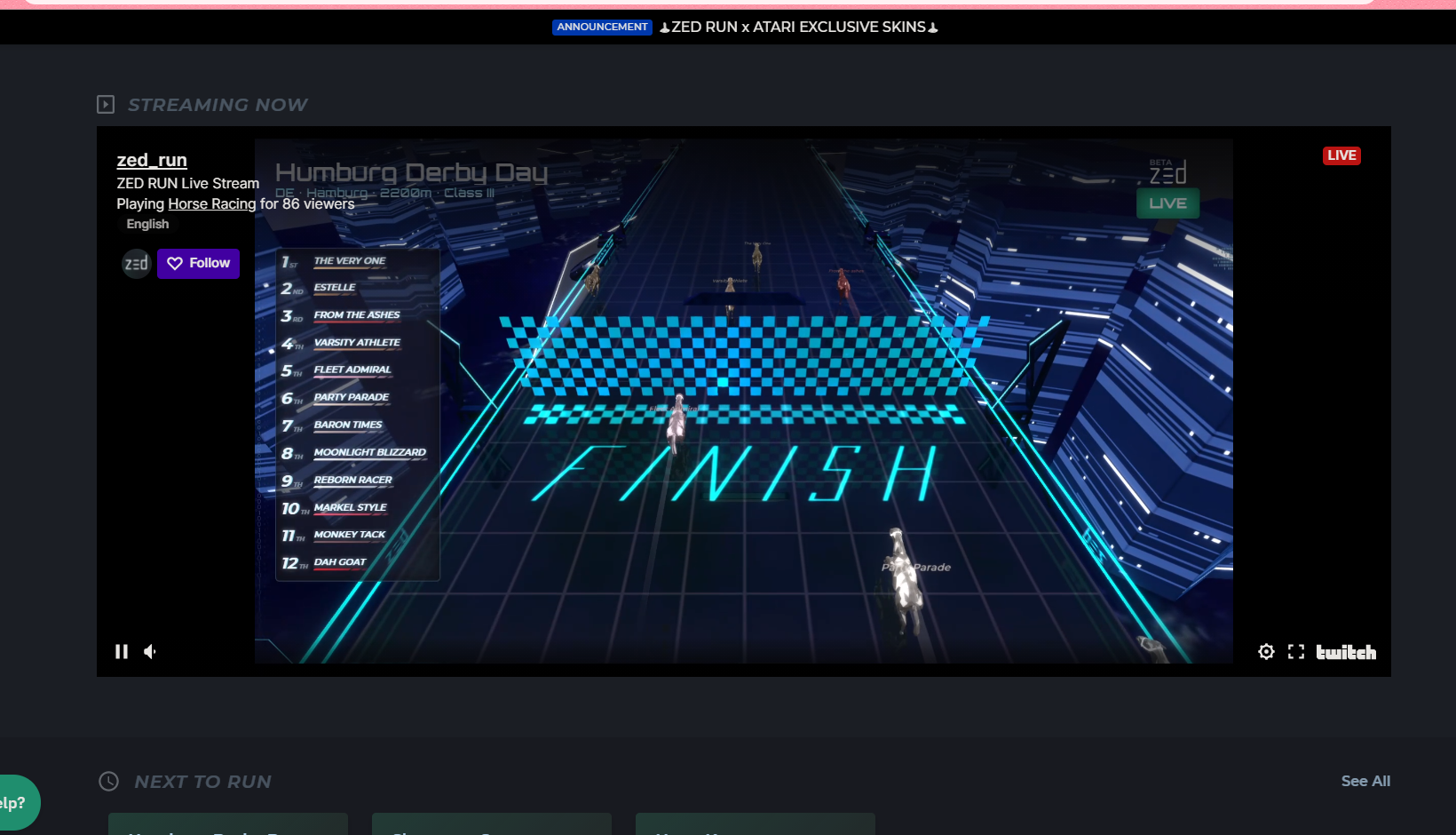Image resolution: width=1456 pixels, height=835 pixels.
Task: Click the NEXT TO RUN heading
Action: click(x=202, y=782)
